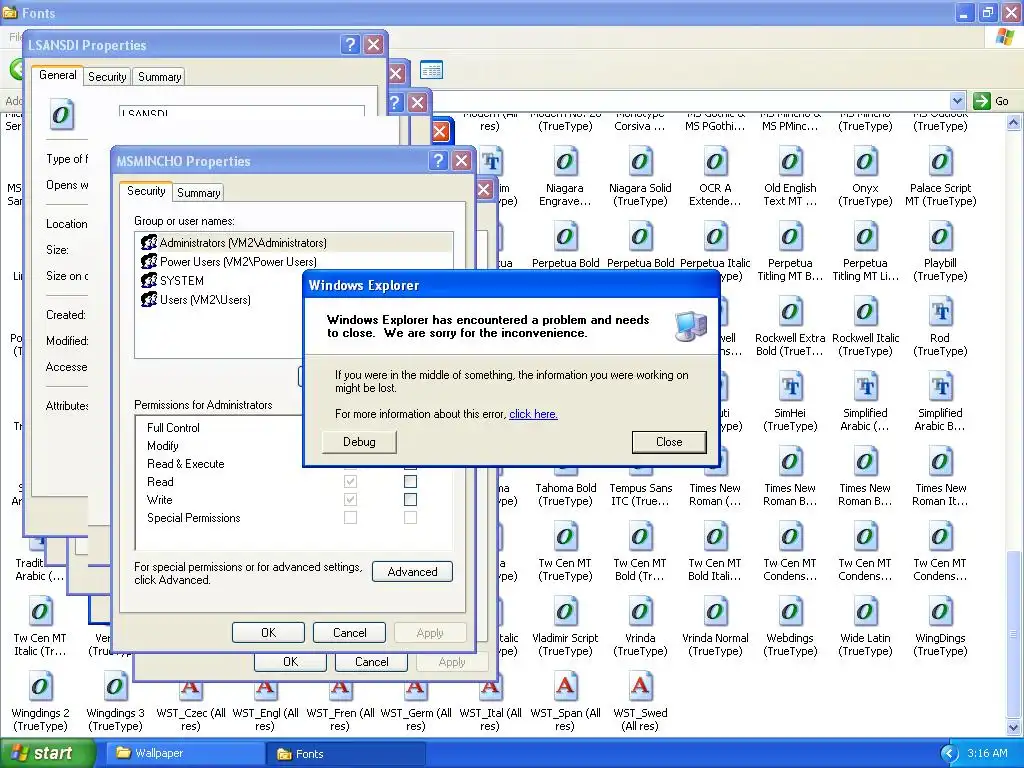
Task: Open the Windows Start menu
Action: [47, 754]
